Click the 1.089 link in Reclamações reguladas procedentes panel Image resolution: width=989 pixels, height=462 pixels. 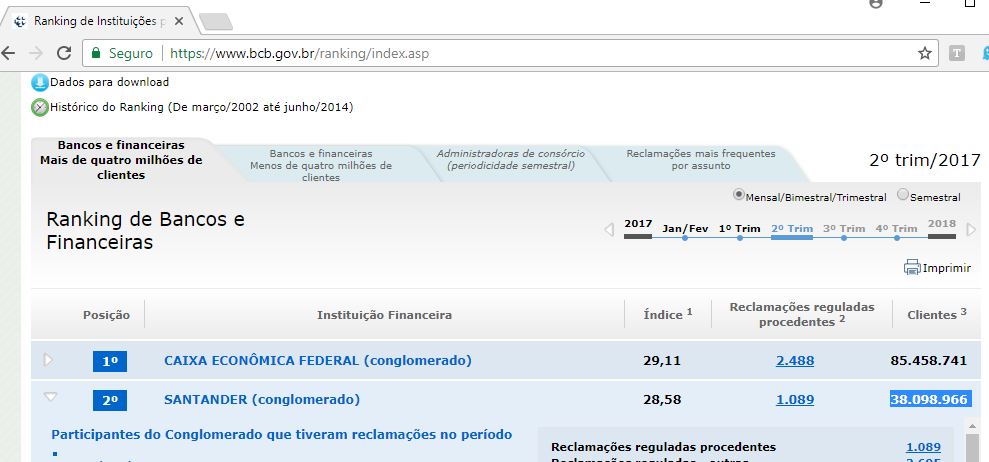pos(923,447)
